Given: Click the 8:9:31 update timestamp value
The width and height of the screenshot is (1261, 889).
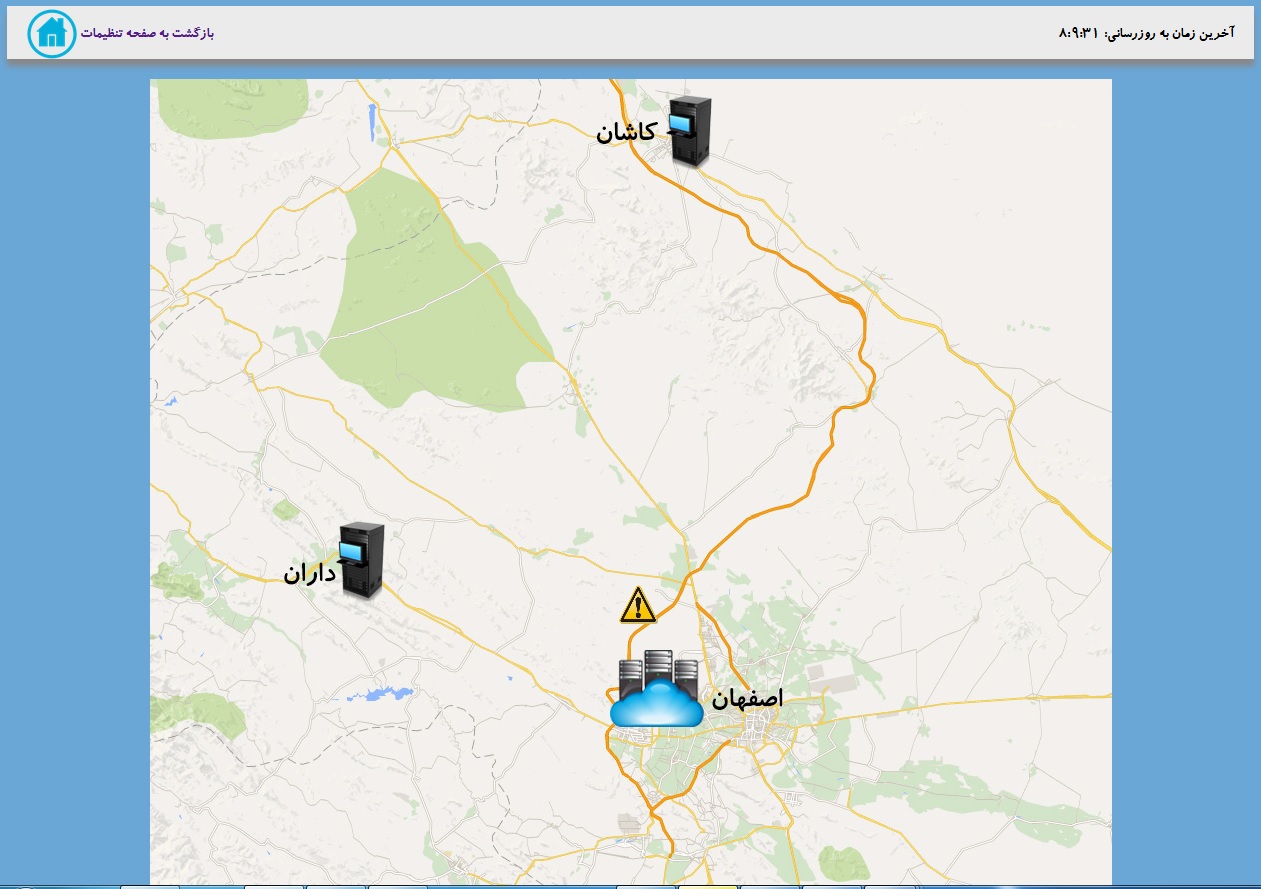Looking at the screenshot, I should point(1078,33).
